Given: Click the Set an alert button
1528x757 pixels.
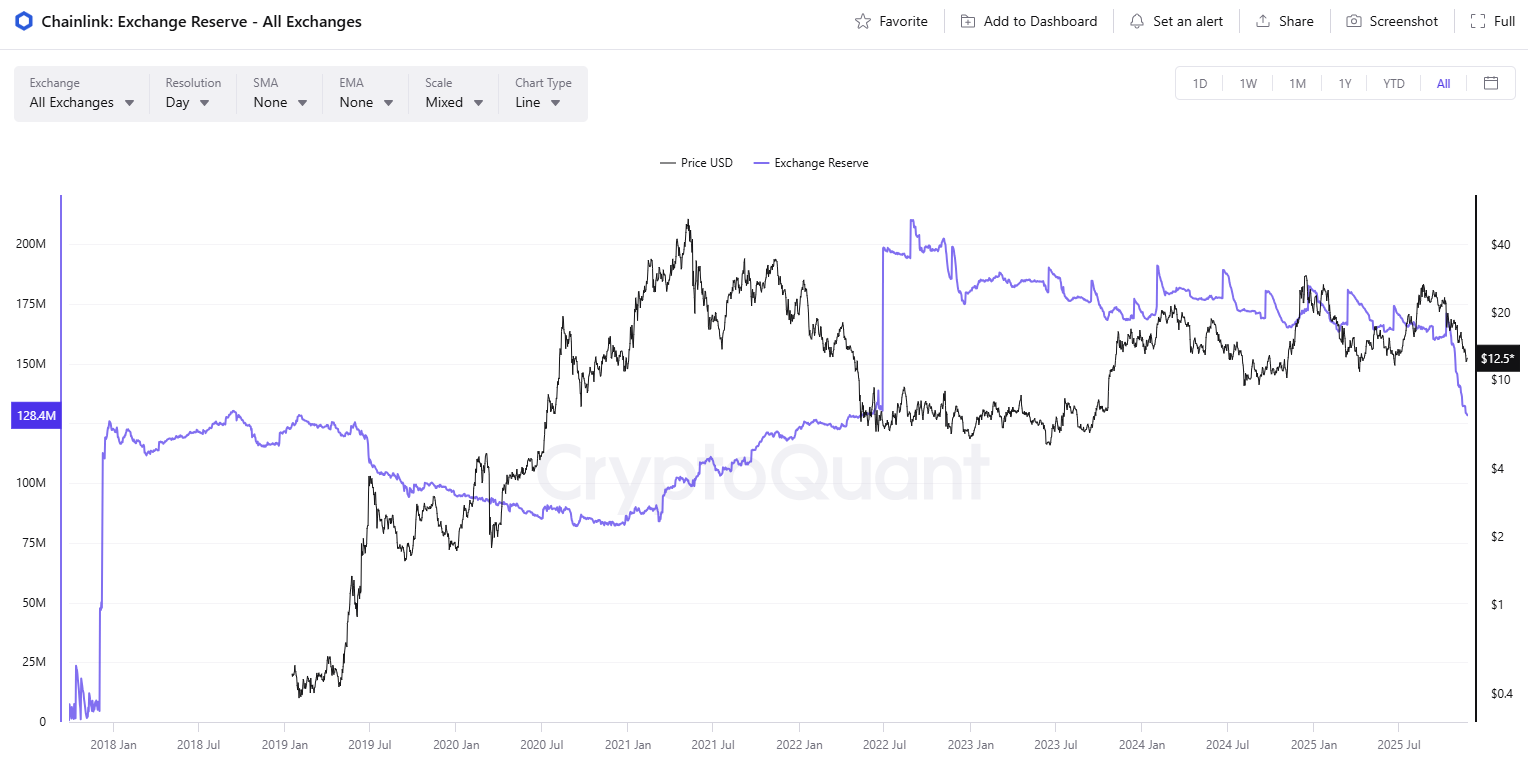Looking at the screenshot, I should [x=1177, y=20].
